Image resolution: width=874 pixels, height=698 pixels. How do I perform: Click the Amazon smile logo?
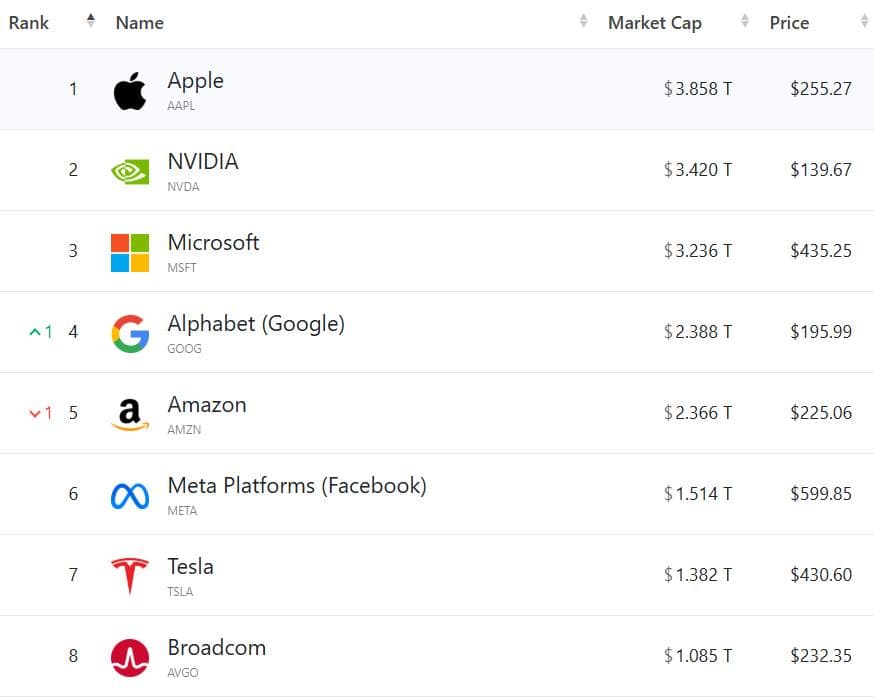pos(130,414)
